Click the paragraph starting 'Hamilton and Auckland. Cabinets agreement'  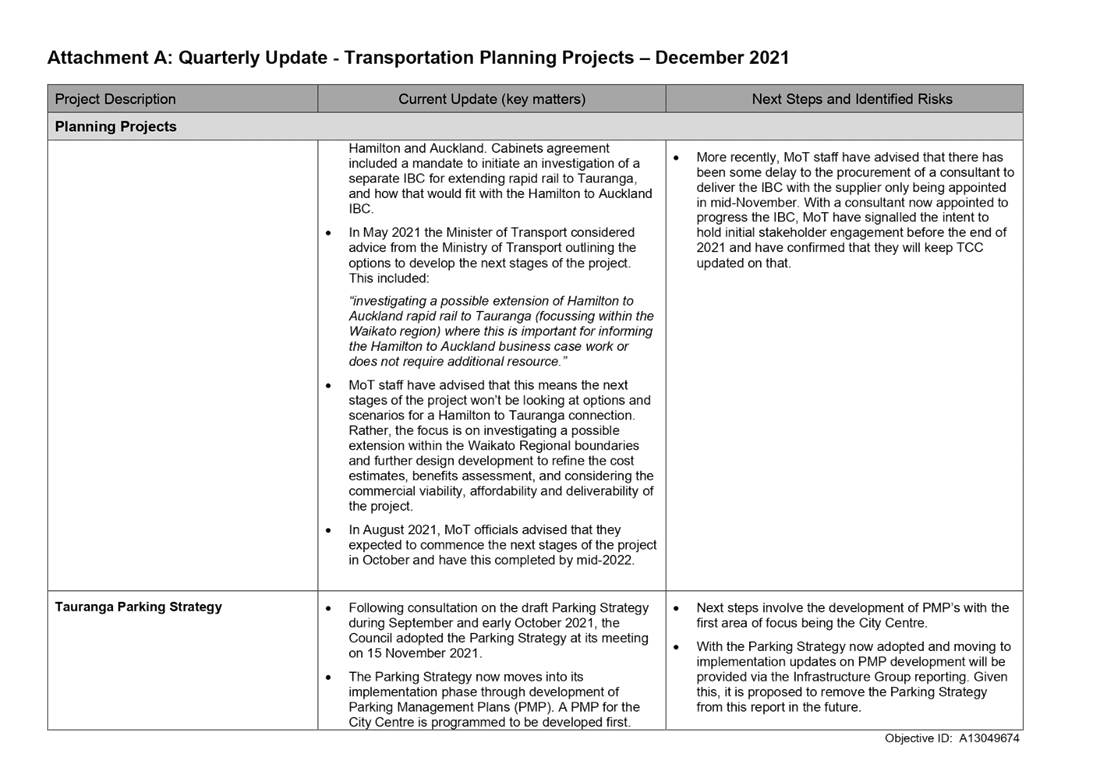501,179
